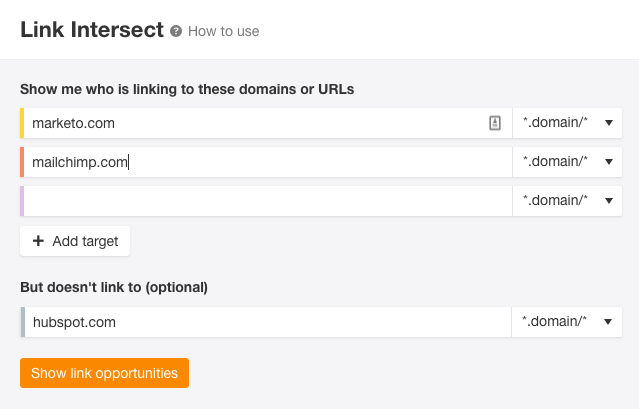Click the purple color marker on the empty row
Viewport: 639px width, 409px height.
pyautogui.click(x=22, y=201)
